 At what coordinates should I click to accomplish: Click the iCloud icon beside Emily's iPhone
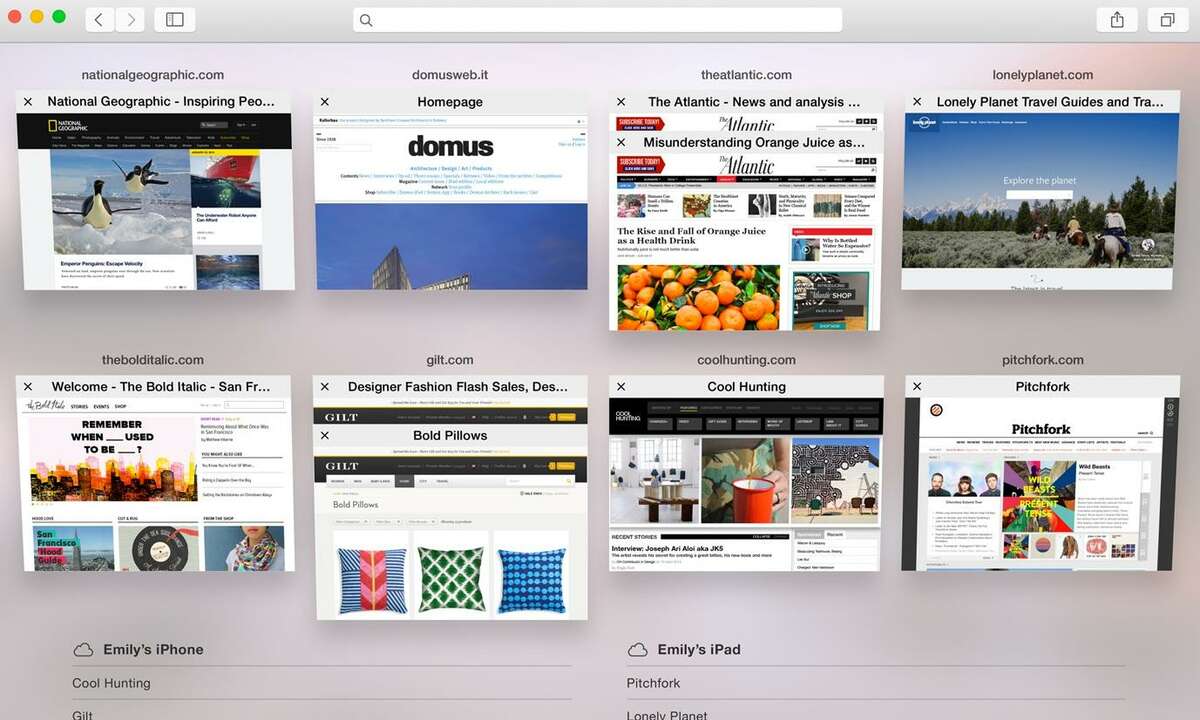click(83, 650)
